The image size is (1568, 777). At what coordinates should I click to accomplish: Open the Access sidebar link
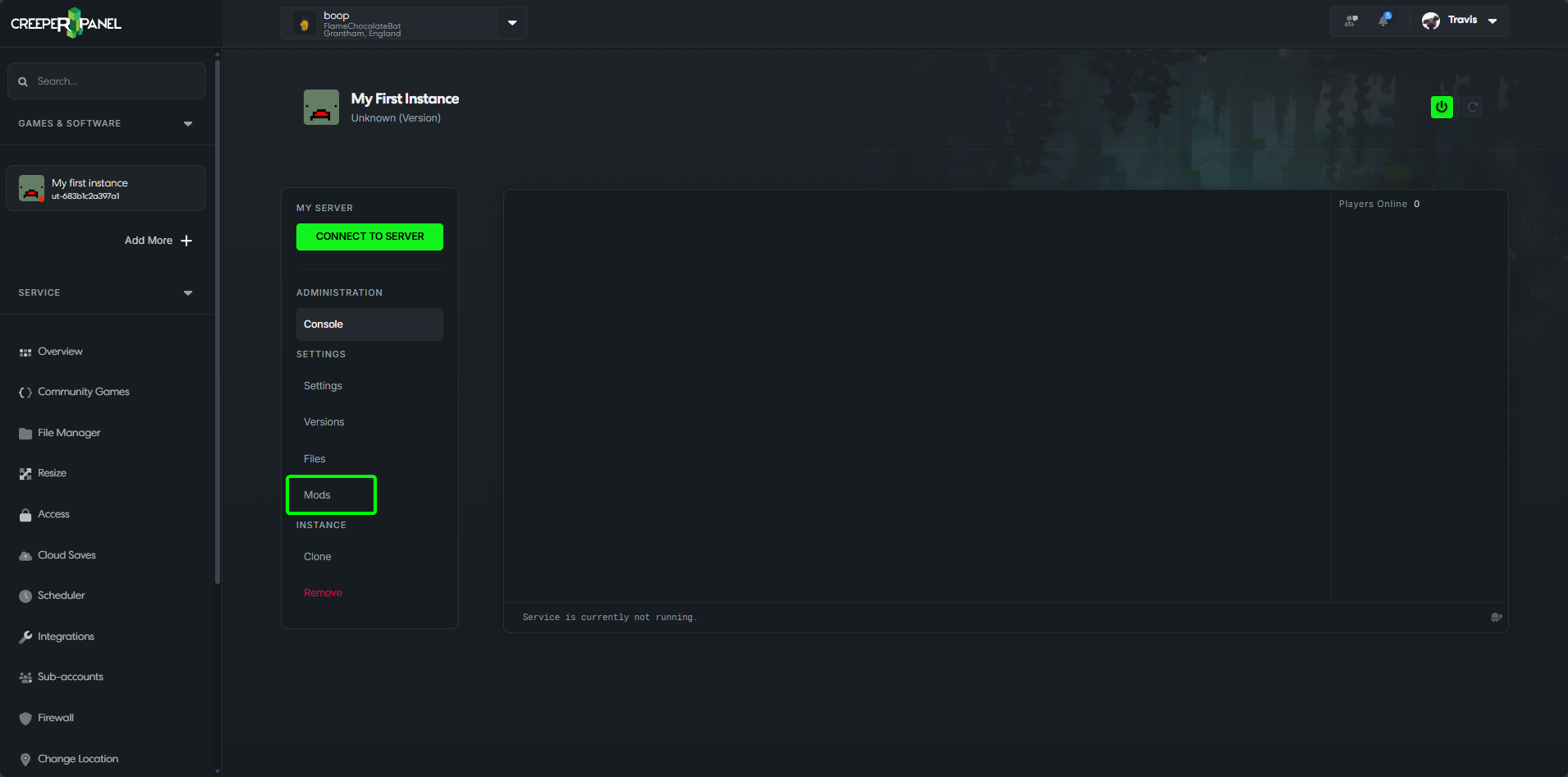tap(53, 514)
